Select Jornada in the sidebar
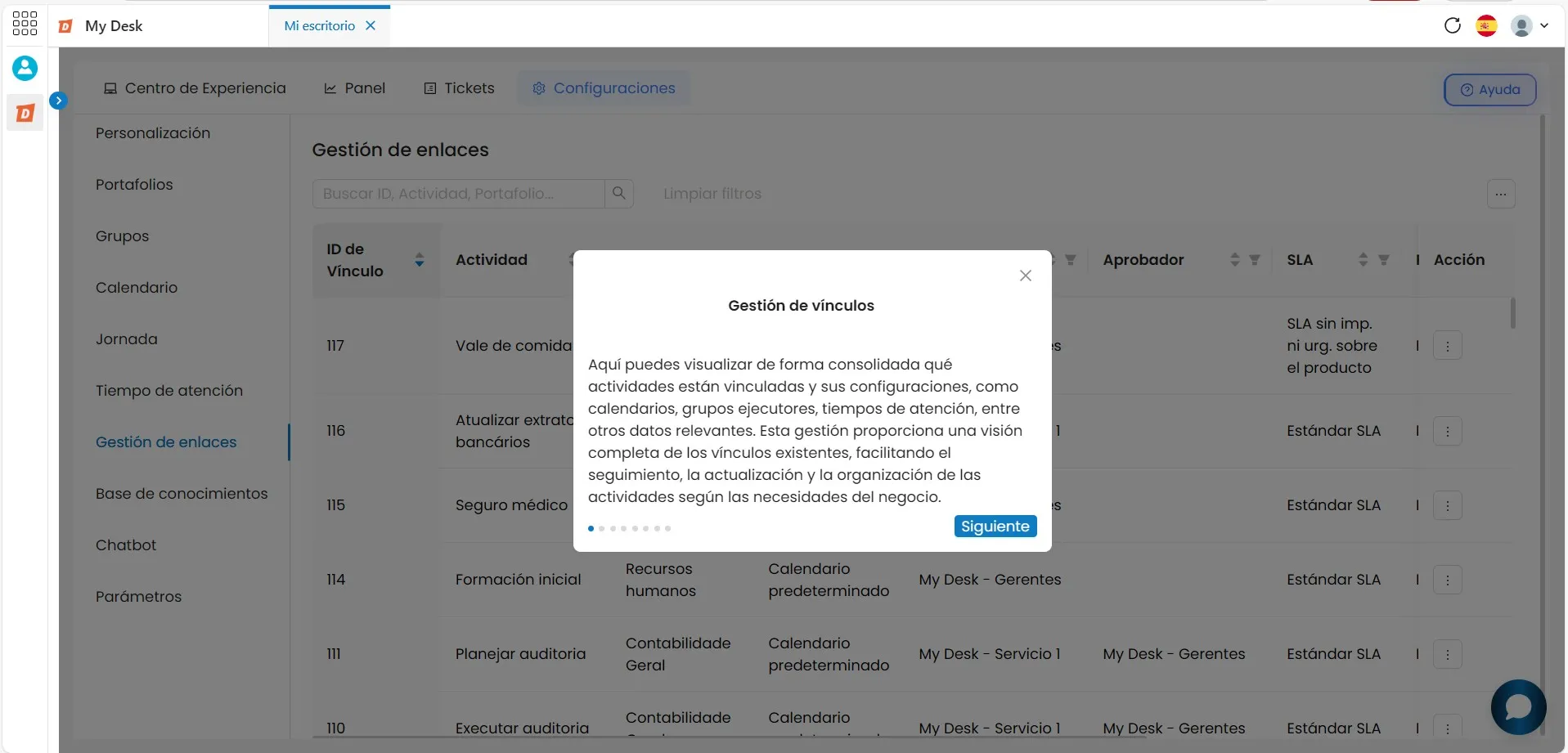Screen dimensions: 1568x753 pyautogui.click(x=126, y=339)
